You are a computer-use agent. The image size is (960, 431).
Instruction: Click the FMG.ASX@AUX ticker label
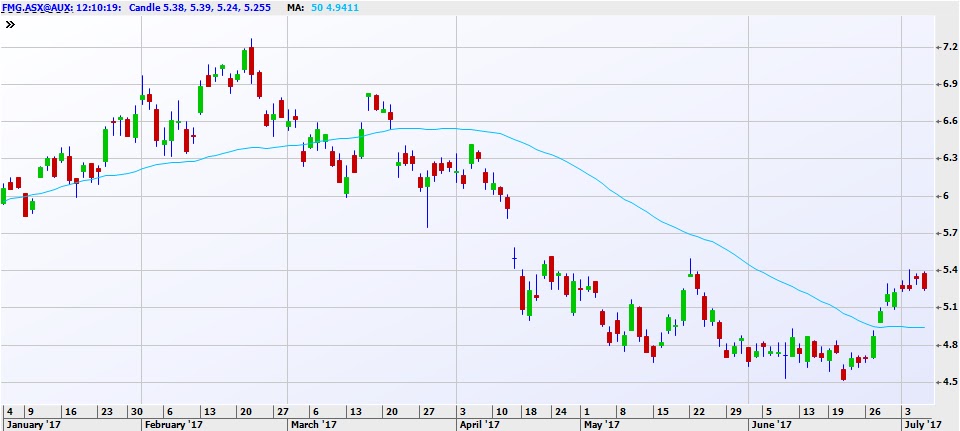(x=37, y=7)
